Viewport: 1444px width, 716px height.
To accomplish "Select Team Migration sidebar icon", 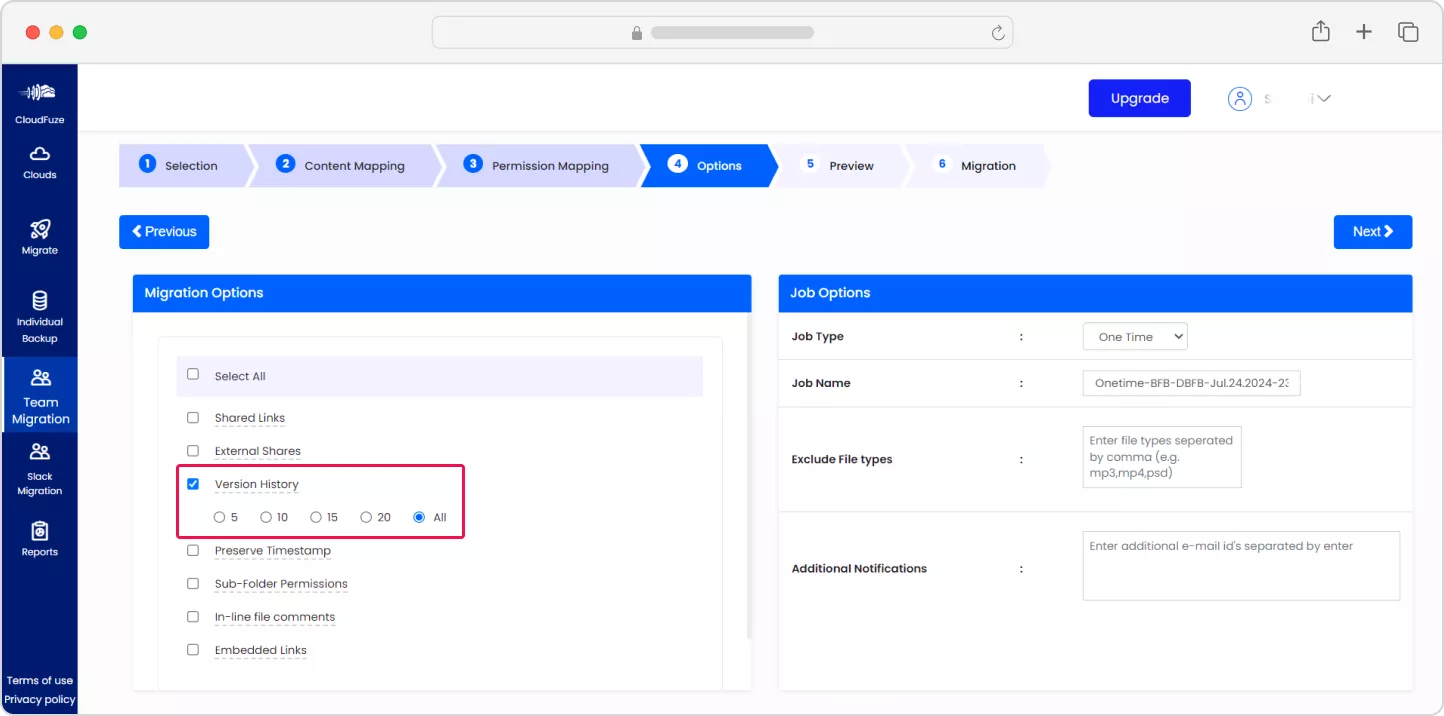I will [x=41, y=378].
